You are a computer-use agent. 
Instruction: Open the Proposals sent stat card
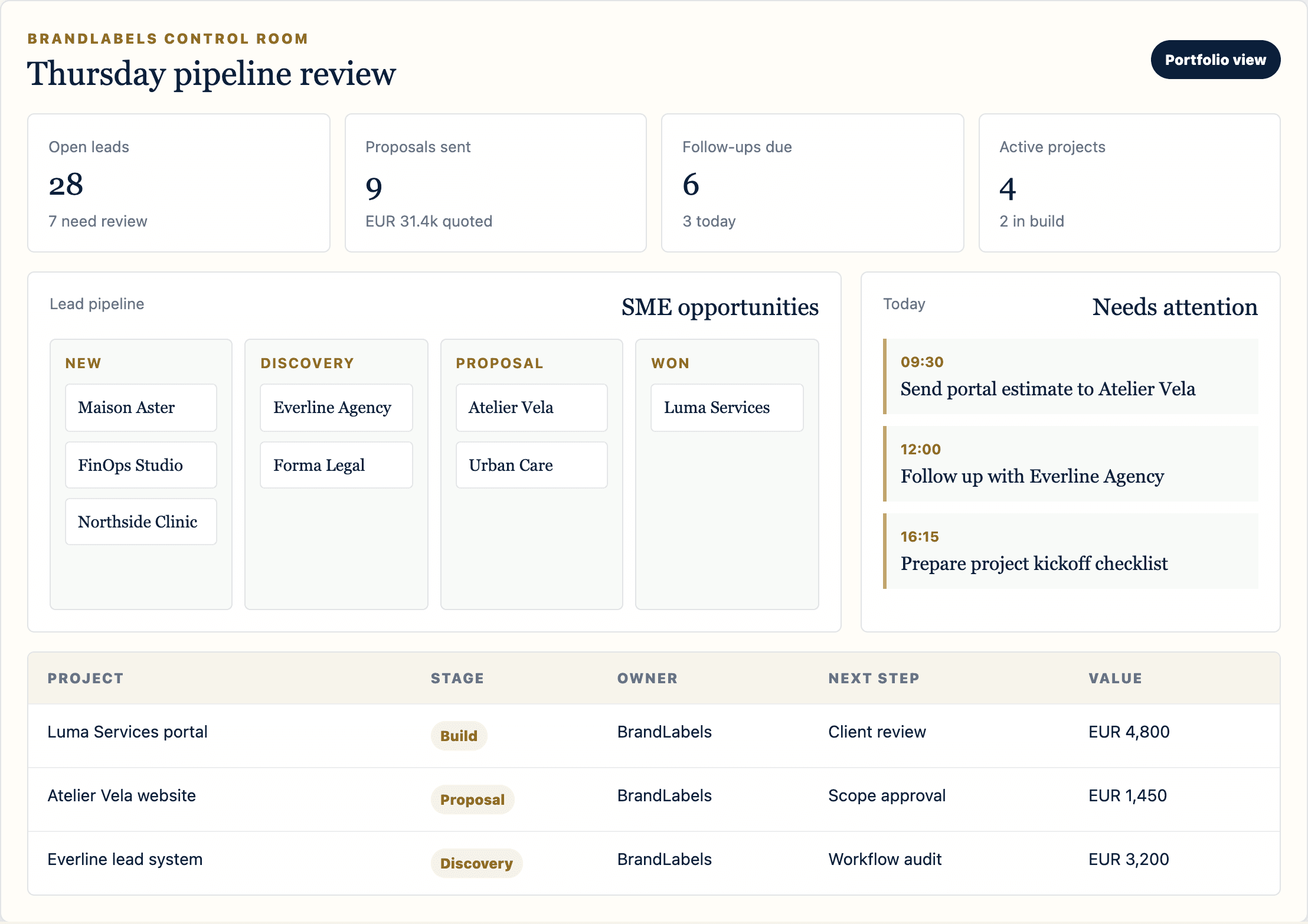[496, 183]
